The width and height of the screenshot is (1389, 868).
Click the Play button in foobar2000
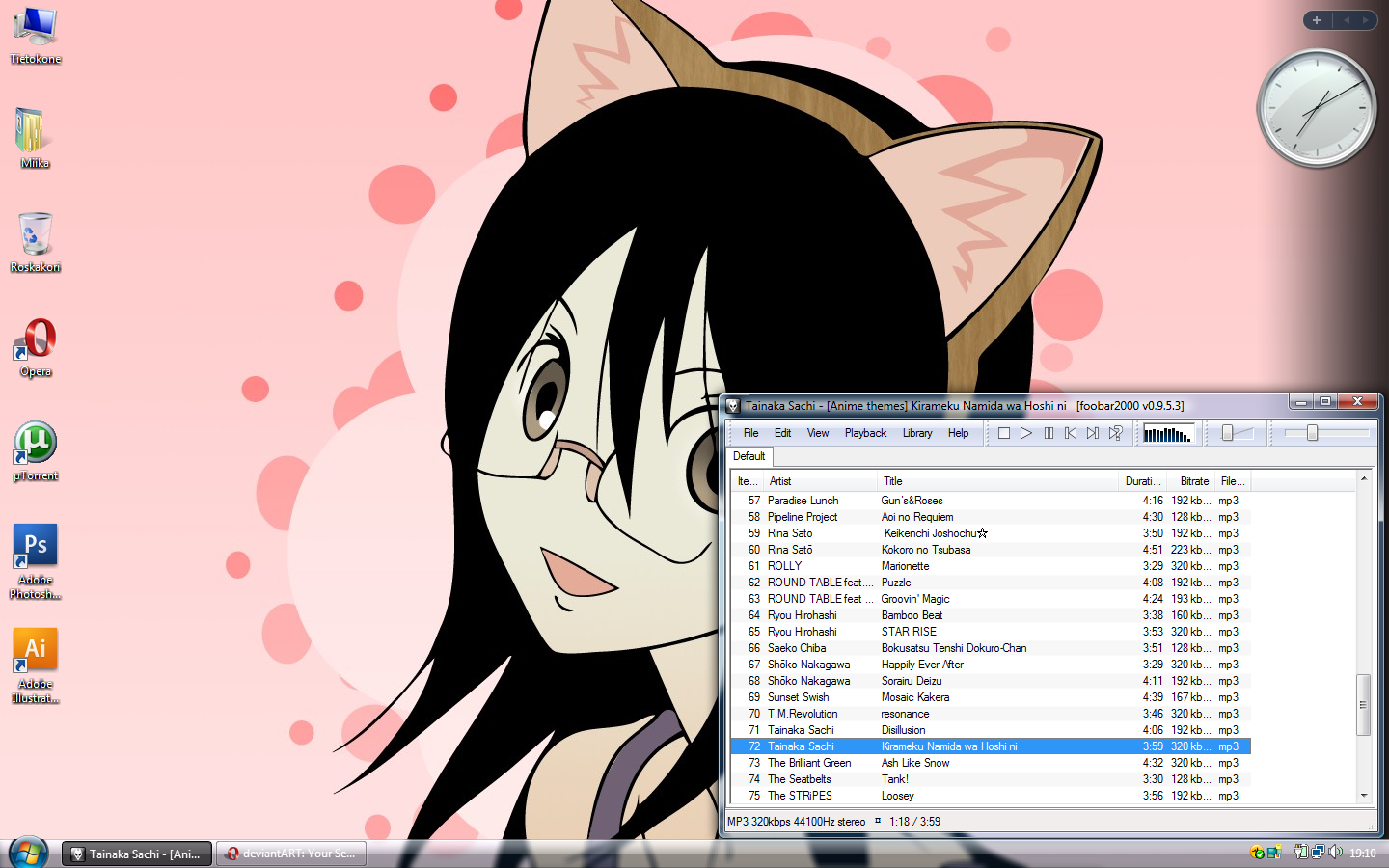point(1026,433)
